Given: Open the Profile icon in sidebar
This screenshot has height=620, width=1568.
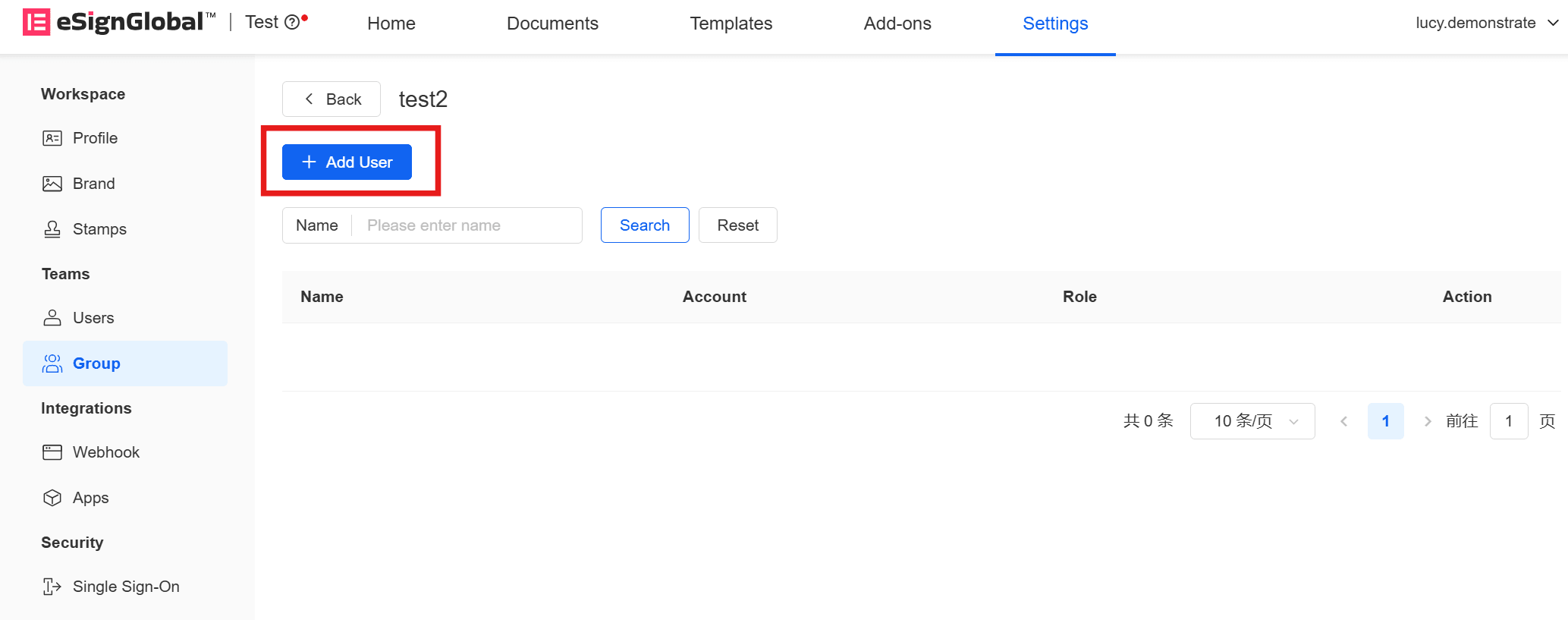Looking at the screenshot, I should coord(52,138).
